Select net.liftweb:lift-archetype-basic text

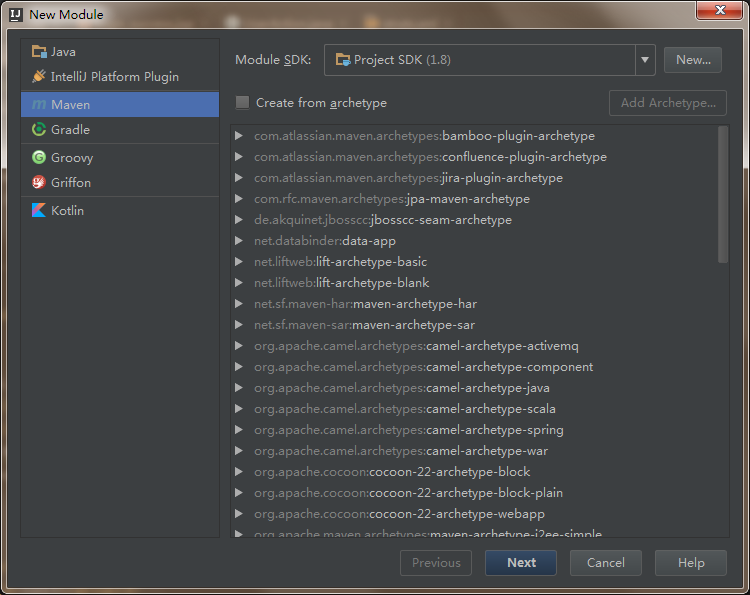(341, 262)
